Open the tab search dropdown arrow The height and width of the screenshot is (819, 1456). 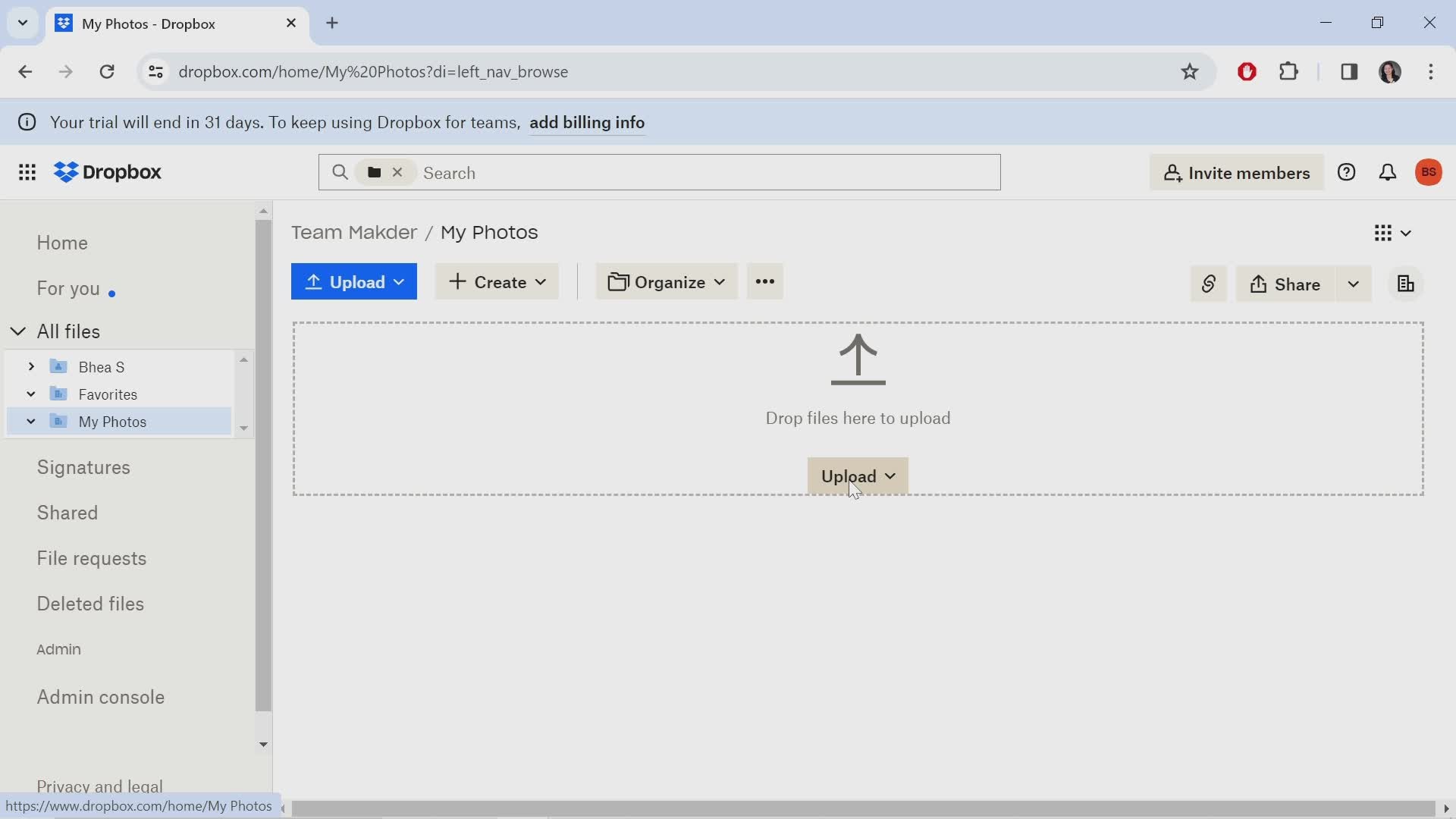coord(23,23)
